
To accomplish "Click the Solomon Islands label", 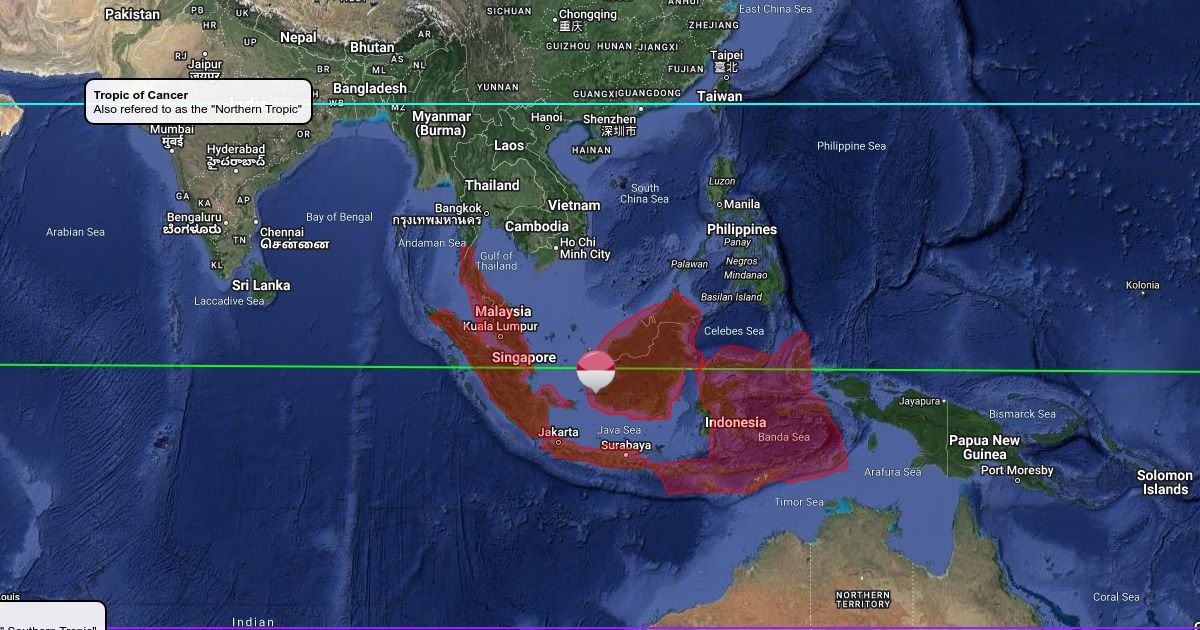I will coord(1164,482).
